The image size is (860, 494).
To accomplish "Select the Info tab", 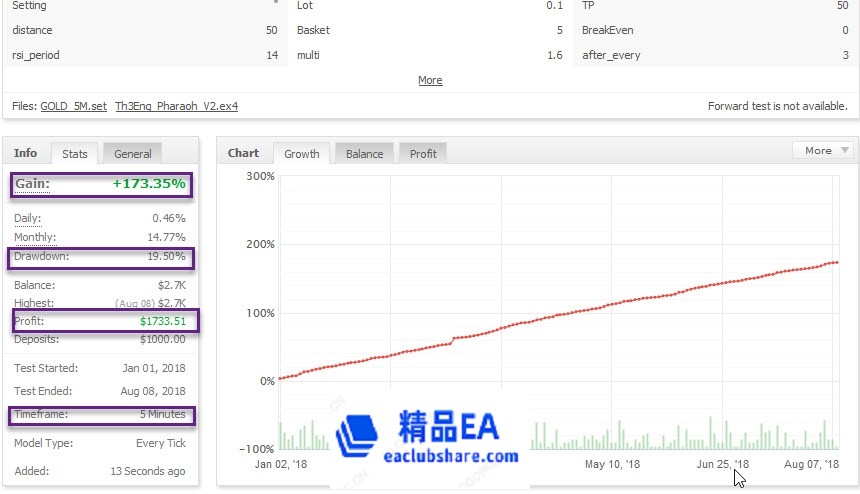I will point(26,153).
